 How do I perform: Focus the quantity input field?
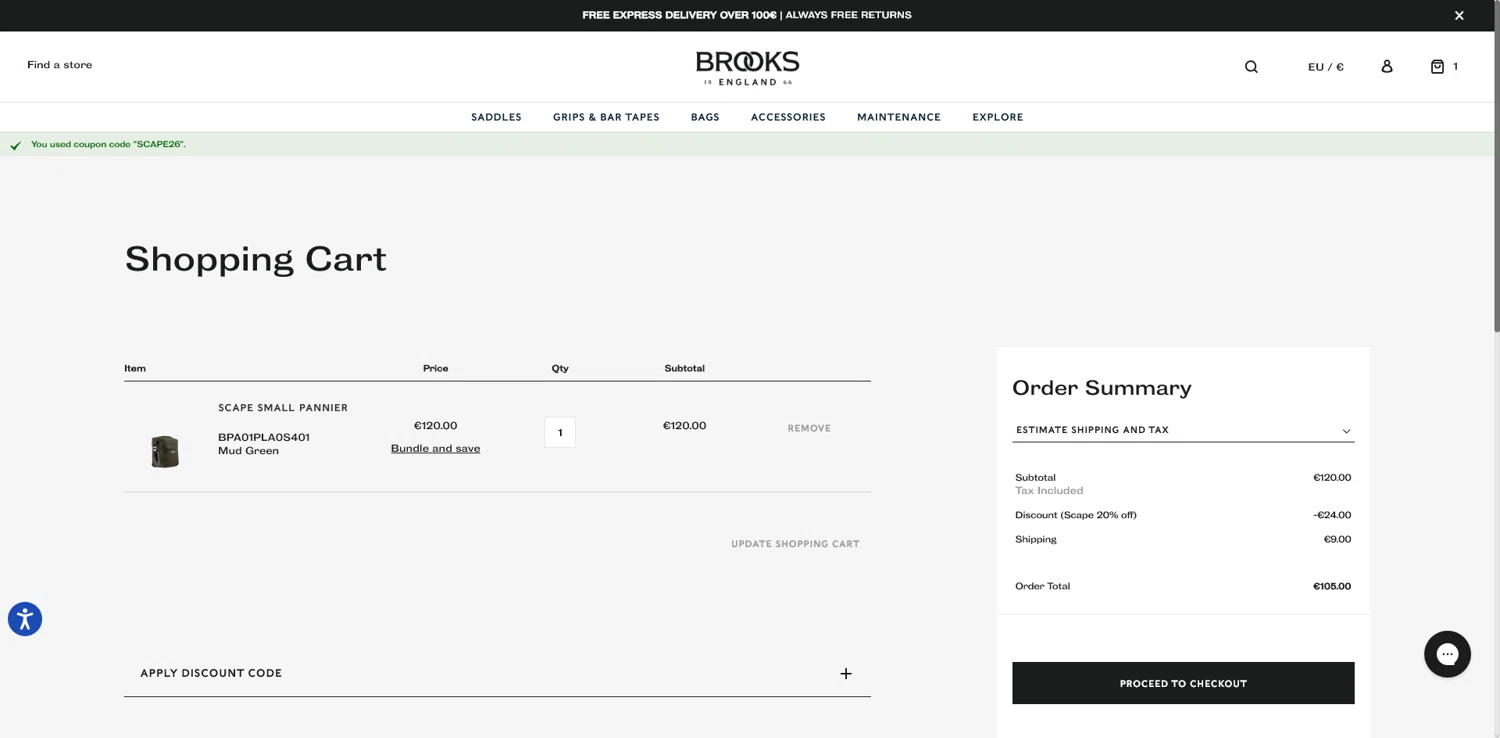[560, 432]
